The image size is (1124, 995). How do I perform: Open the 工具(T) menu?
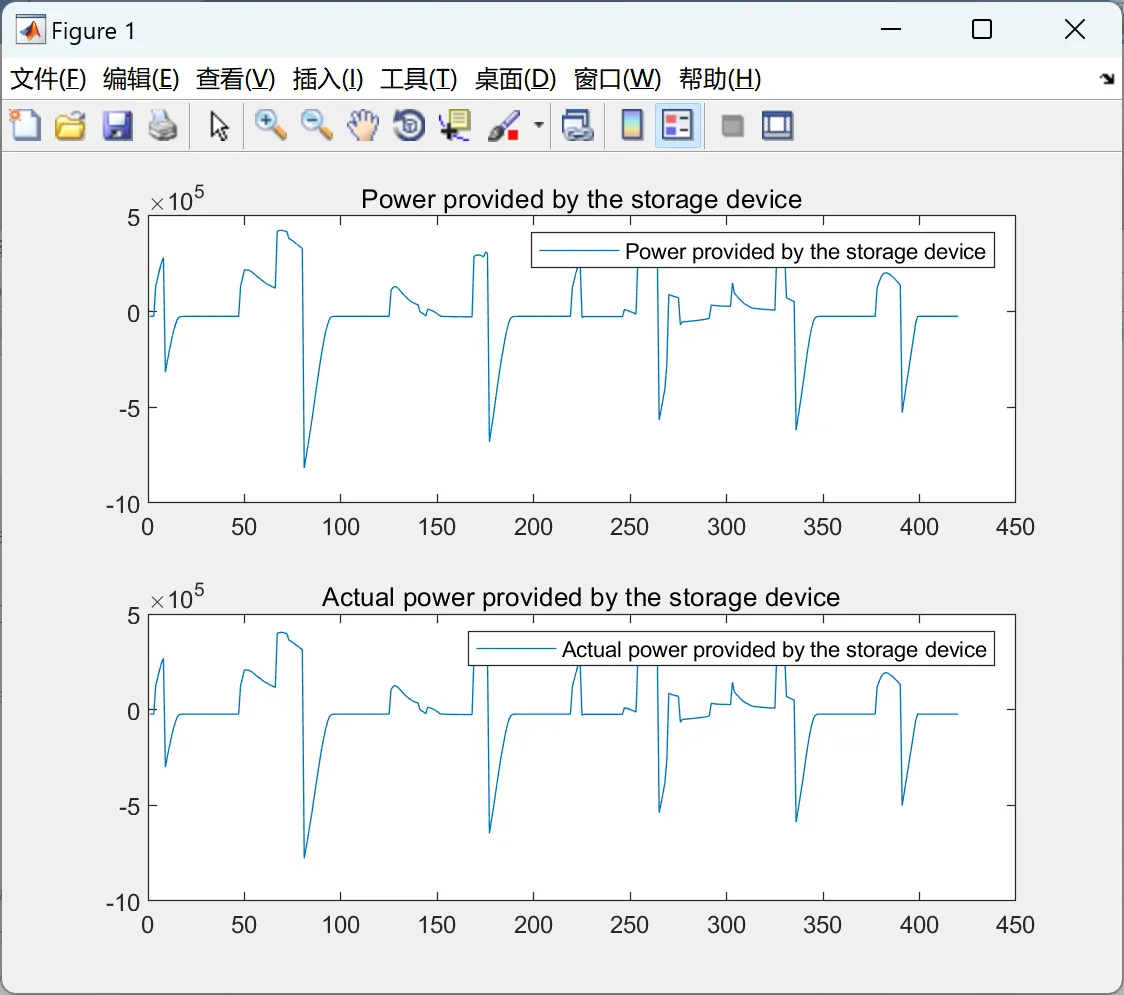coord(419,78)
